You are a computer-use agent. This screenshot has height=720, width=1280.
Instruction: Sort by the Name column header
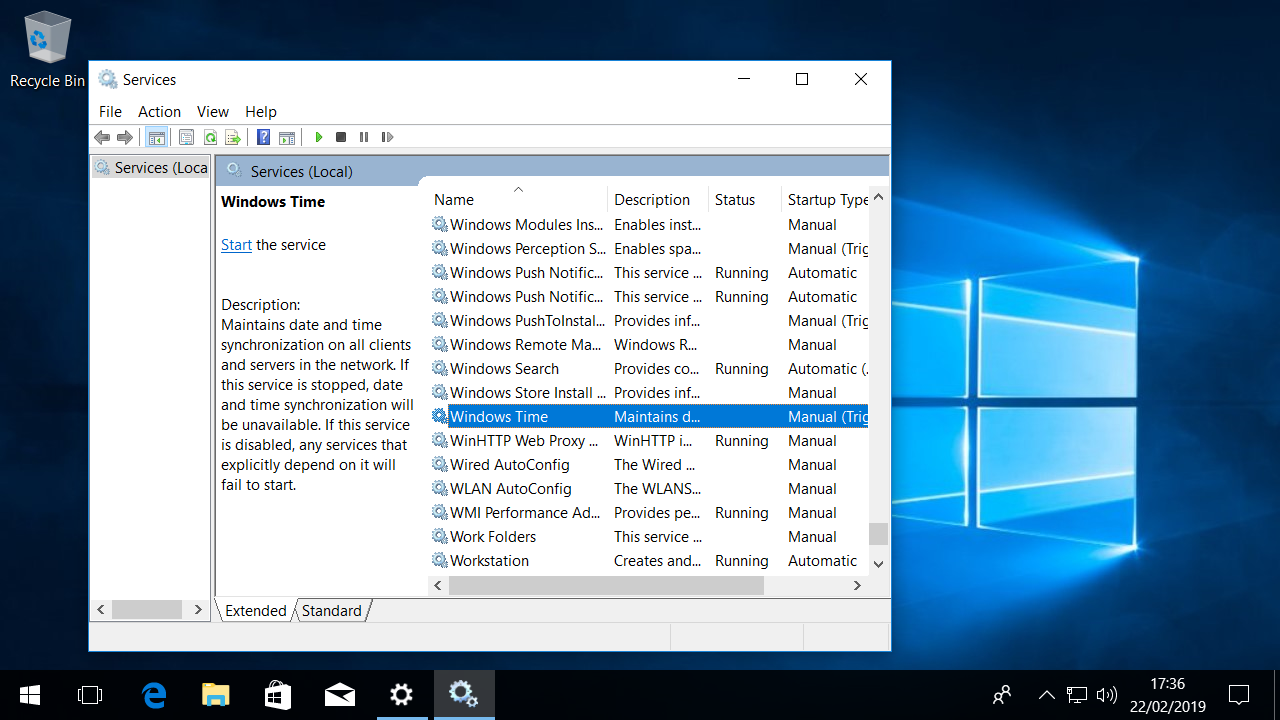(x=518, y=200)
